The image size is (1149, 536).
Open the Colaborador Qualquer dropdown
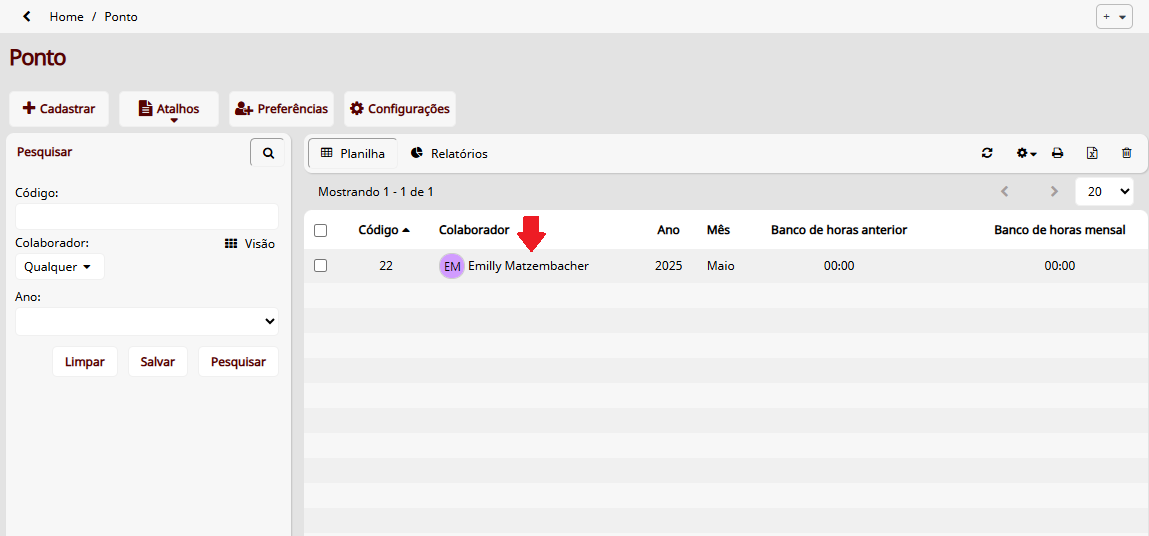coord(60,267)
